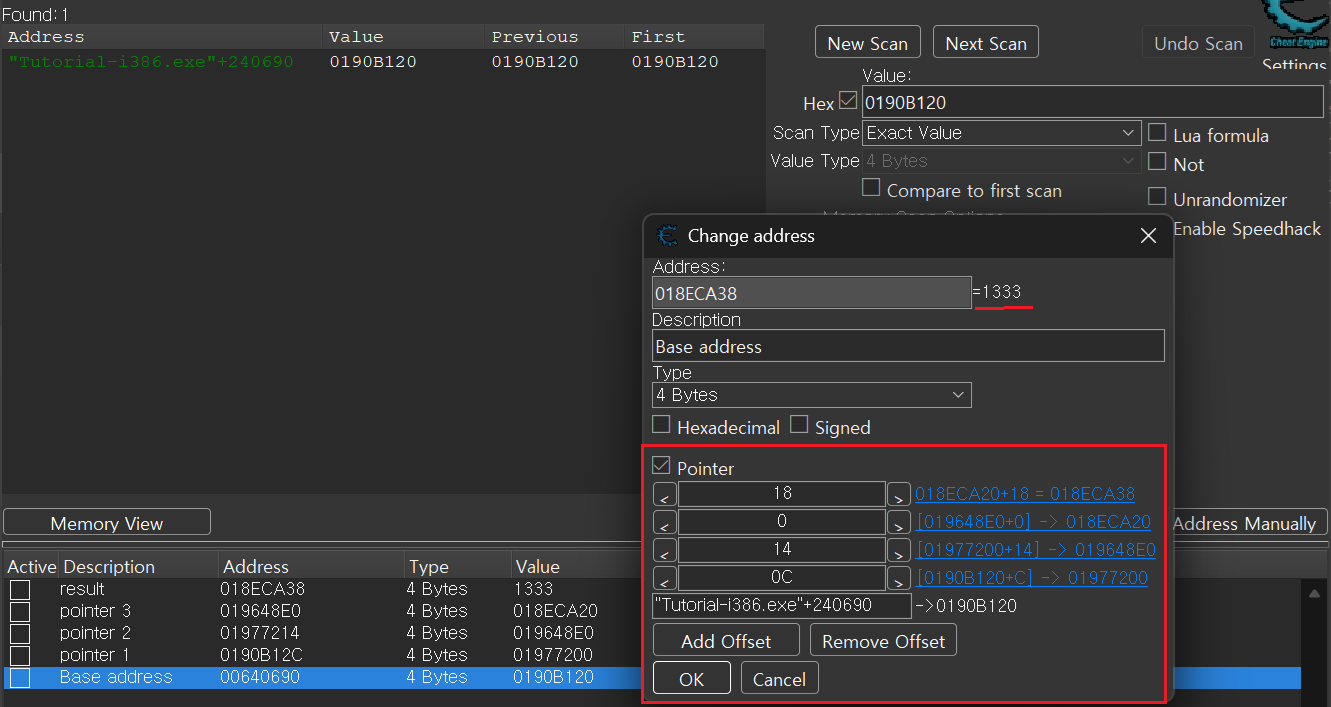Viewport: 1331px width, 707px height.
Task: Open the Memory View window
Action: 107,523
